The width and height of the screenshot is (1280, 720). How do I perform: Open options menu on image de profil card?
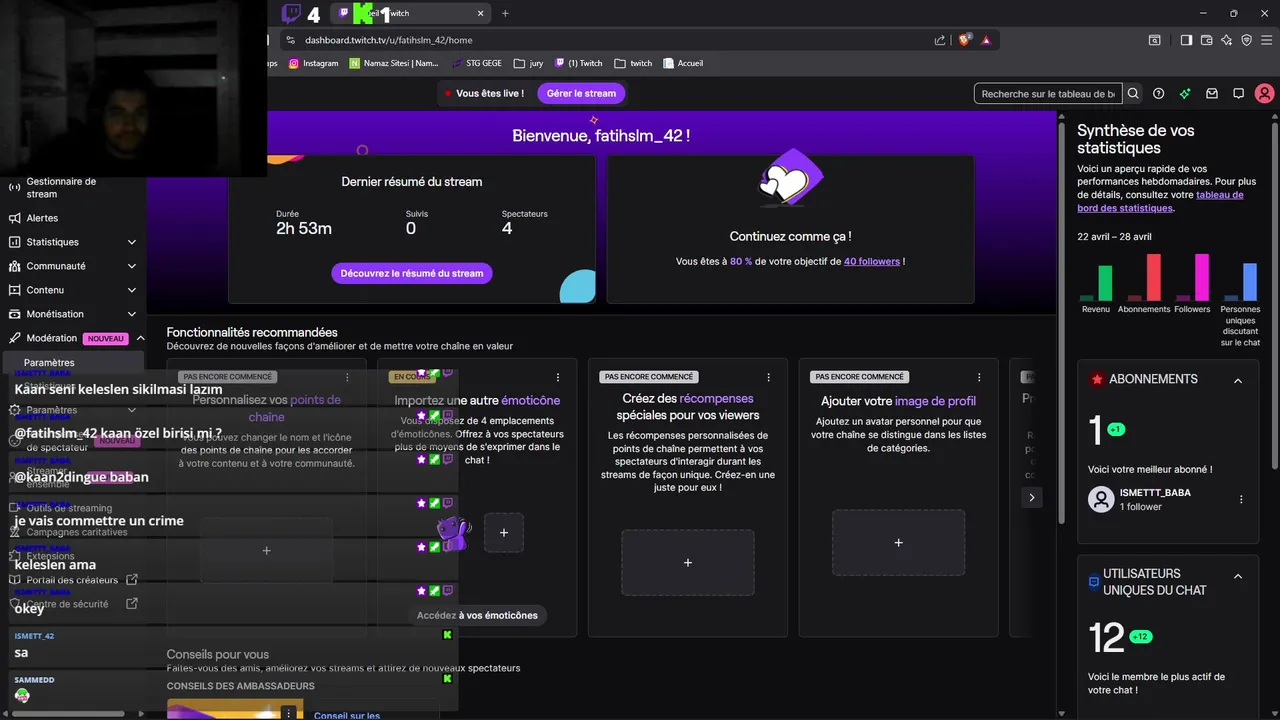(x=979, y=377)
